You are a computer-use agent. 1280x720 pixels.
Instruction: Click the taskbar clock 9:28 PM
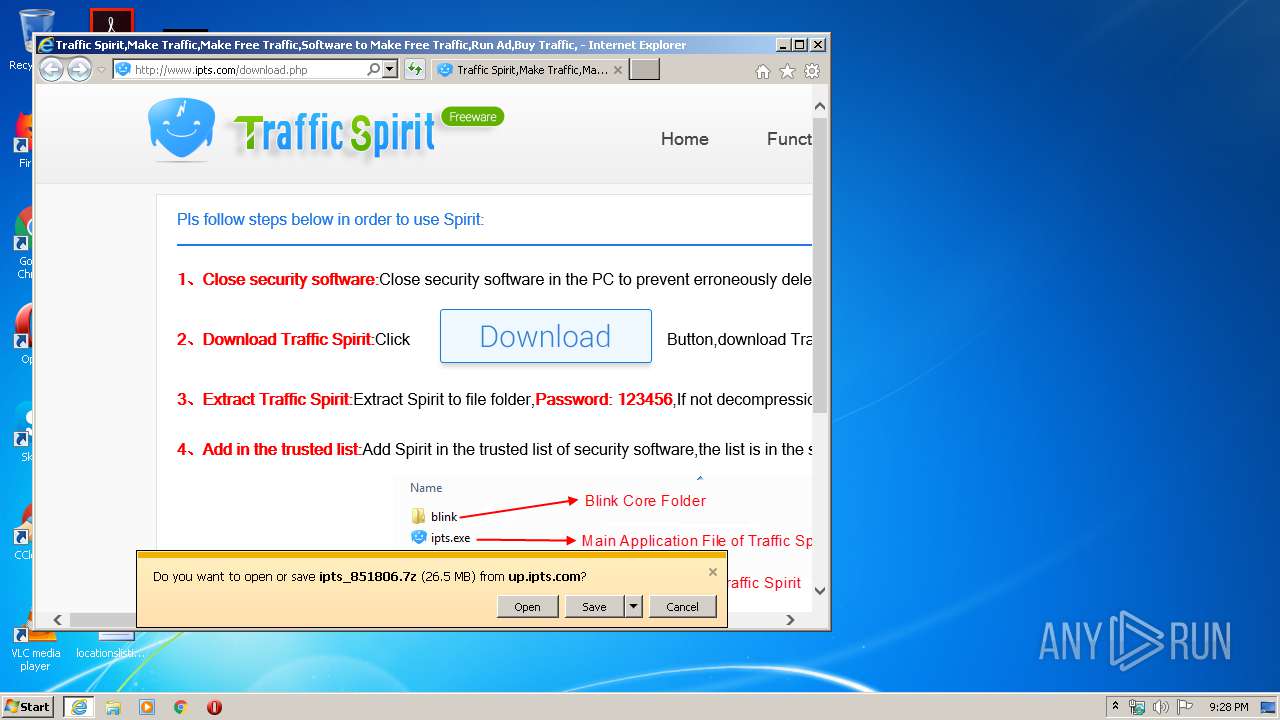click(x=1228, y=707)
